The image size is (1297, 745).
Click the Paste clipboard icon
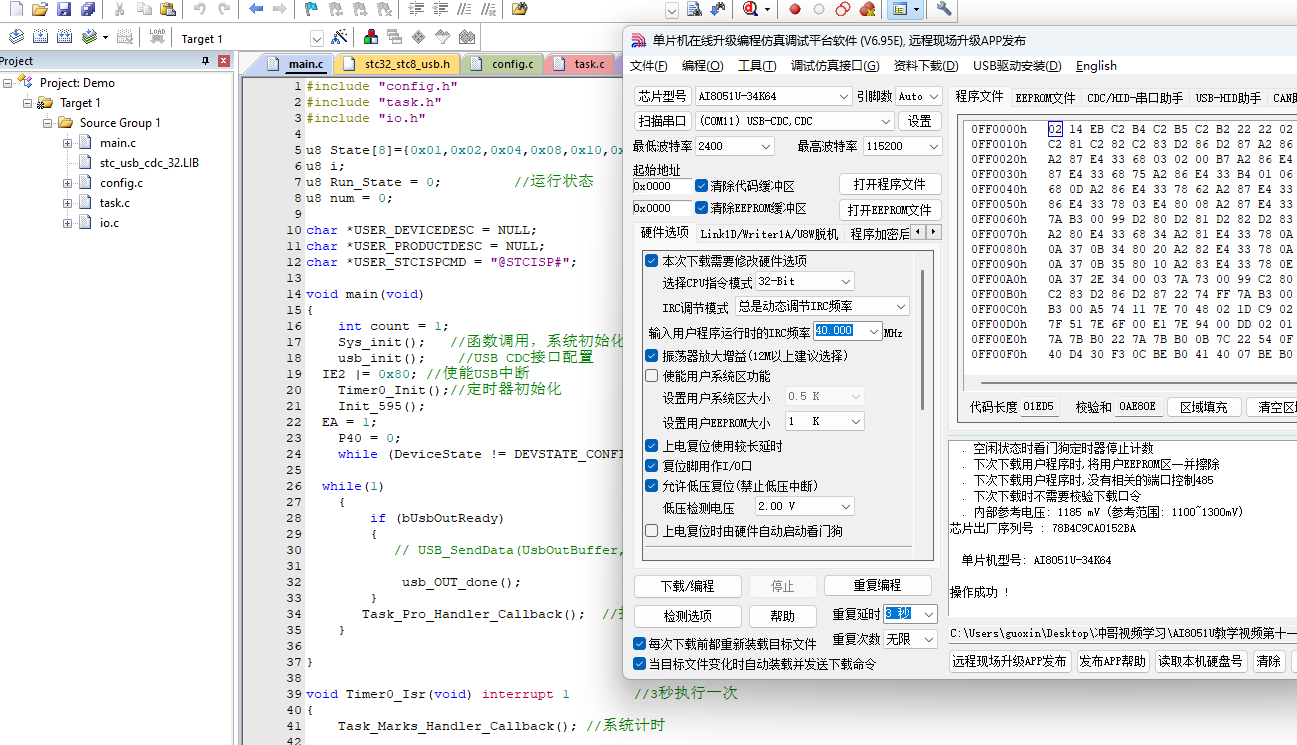(167, 9)
